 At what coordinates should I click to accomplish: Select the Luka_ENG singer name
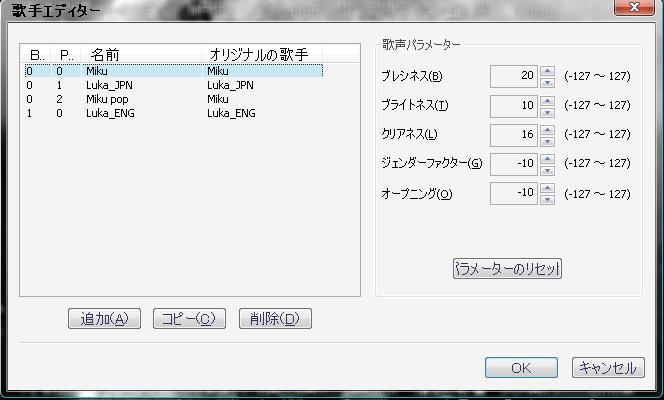[x=110, y=113]
